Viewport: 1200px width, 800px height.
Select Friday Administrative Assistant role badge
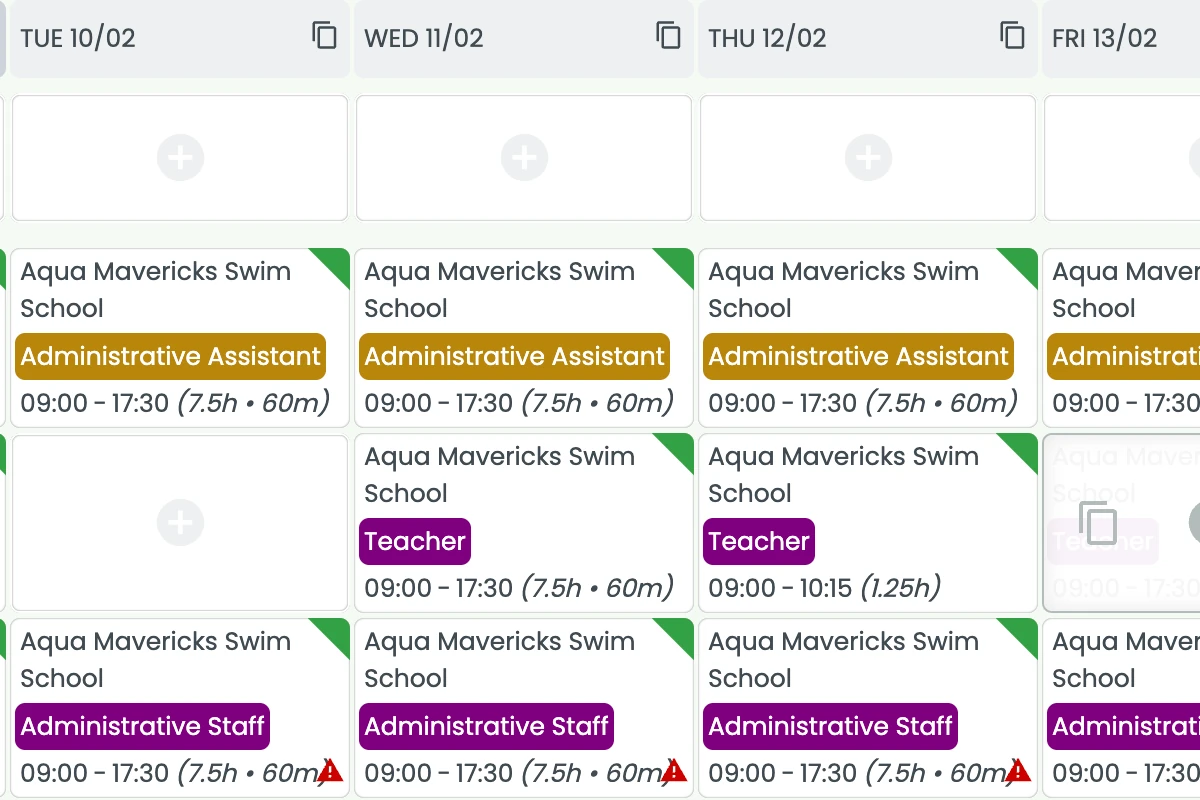pos(1124,356)
